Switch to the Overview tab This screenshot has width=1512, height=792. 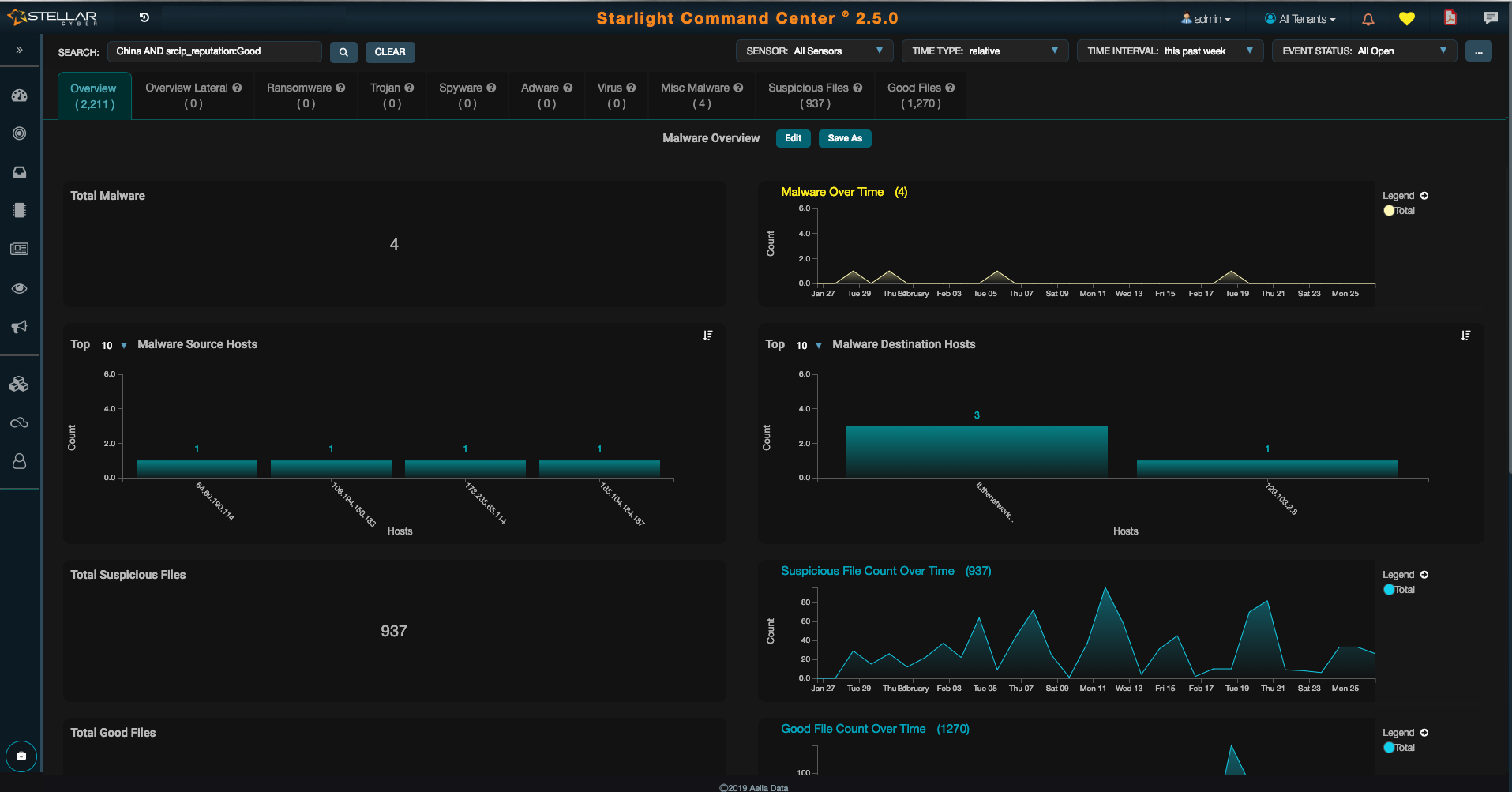(x=95, y=96)
